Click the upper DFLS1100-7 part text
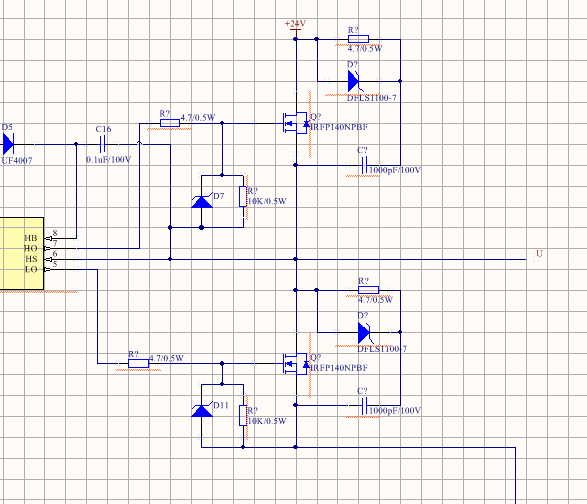Screen dimensions: 587x504 [371, 98]
